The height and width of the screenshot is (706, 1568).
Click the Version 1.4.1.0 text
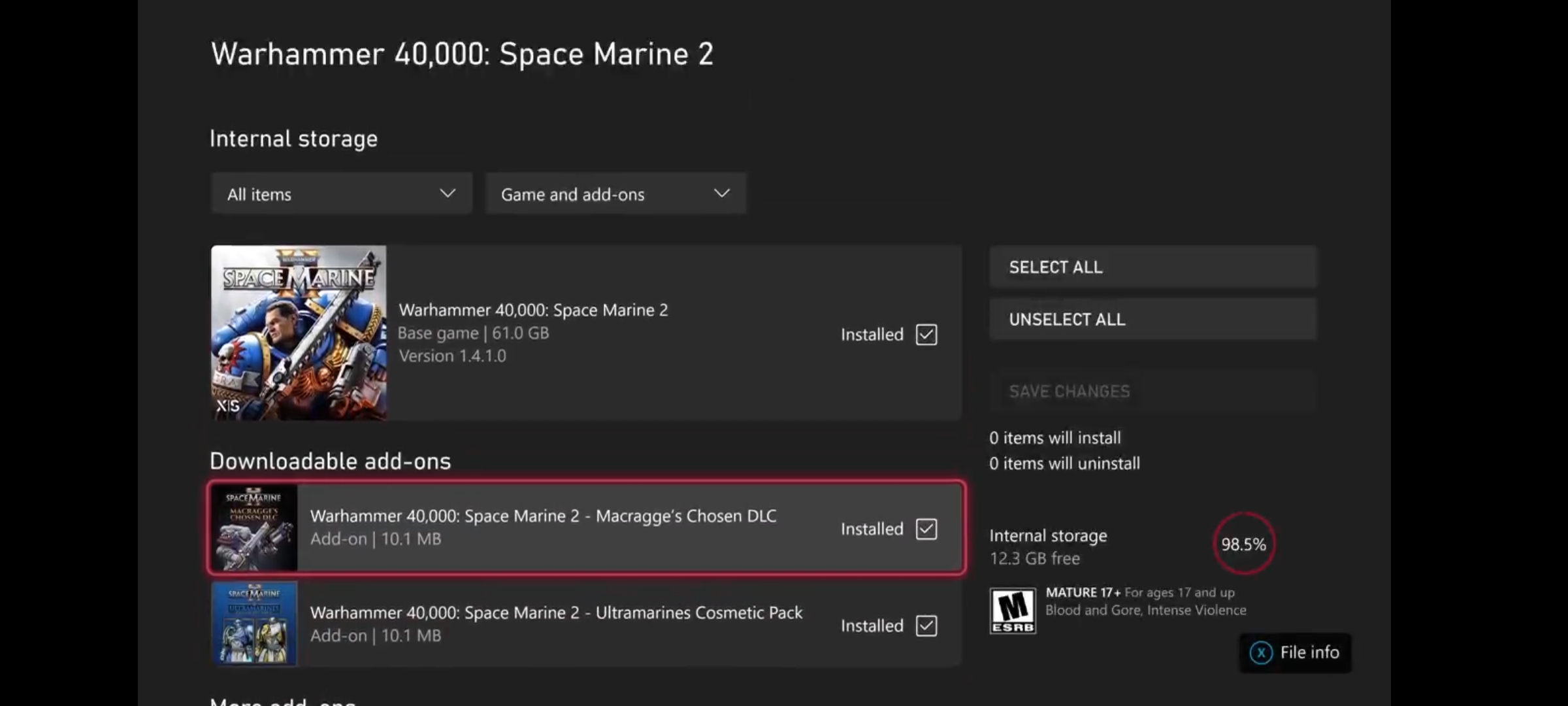[453, 356]
